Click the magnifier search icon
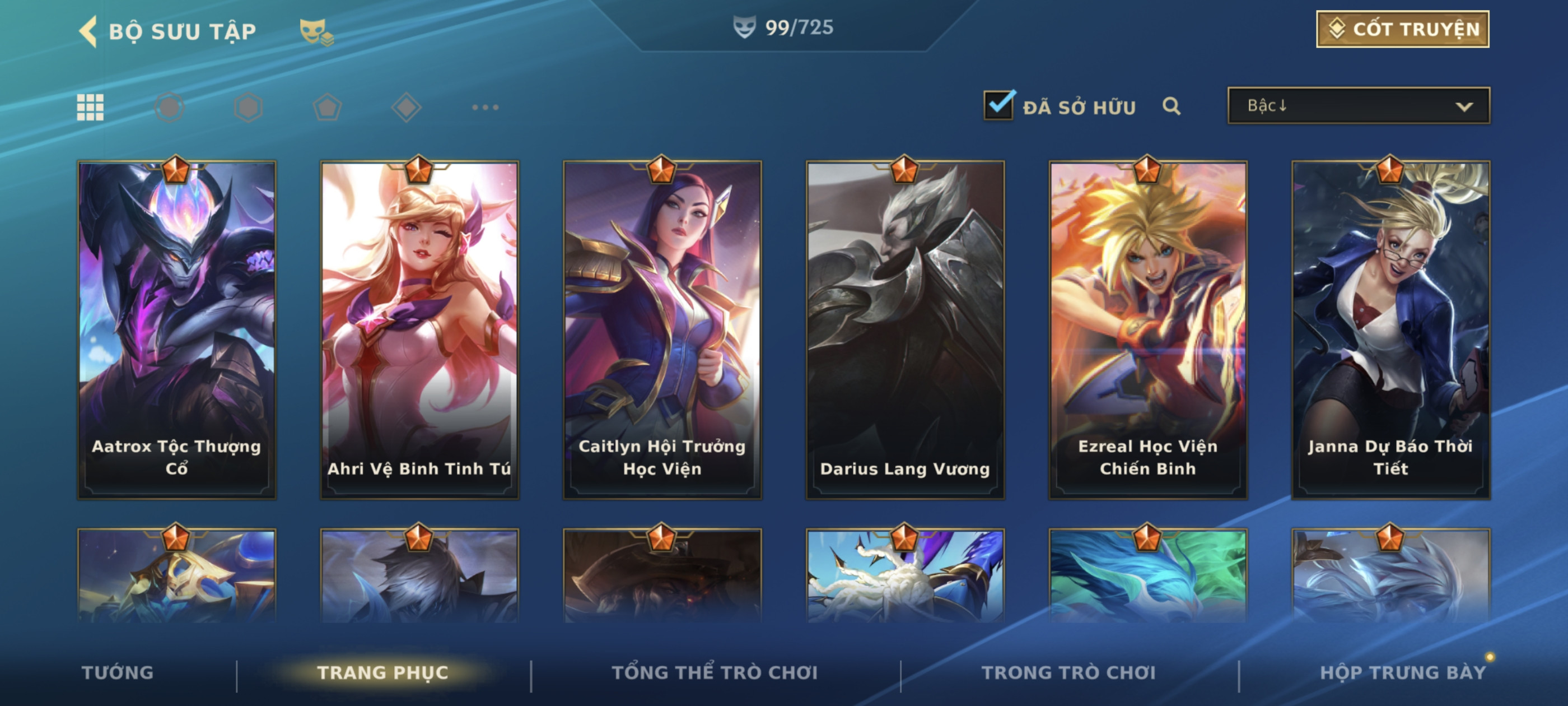This screenshot has height=706, width=1568. (x=1171, y=106)
